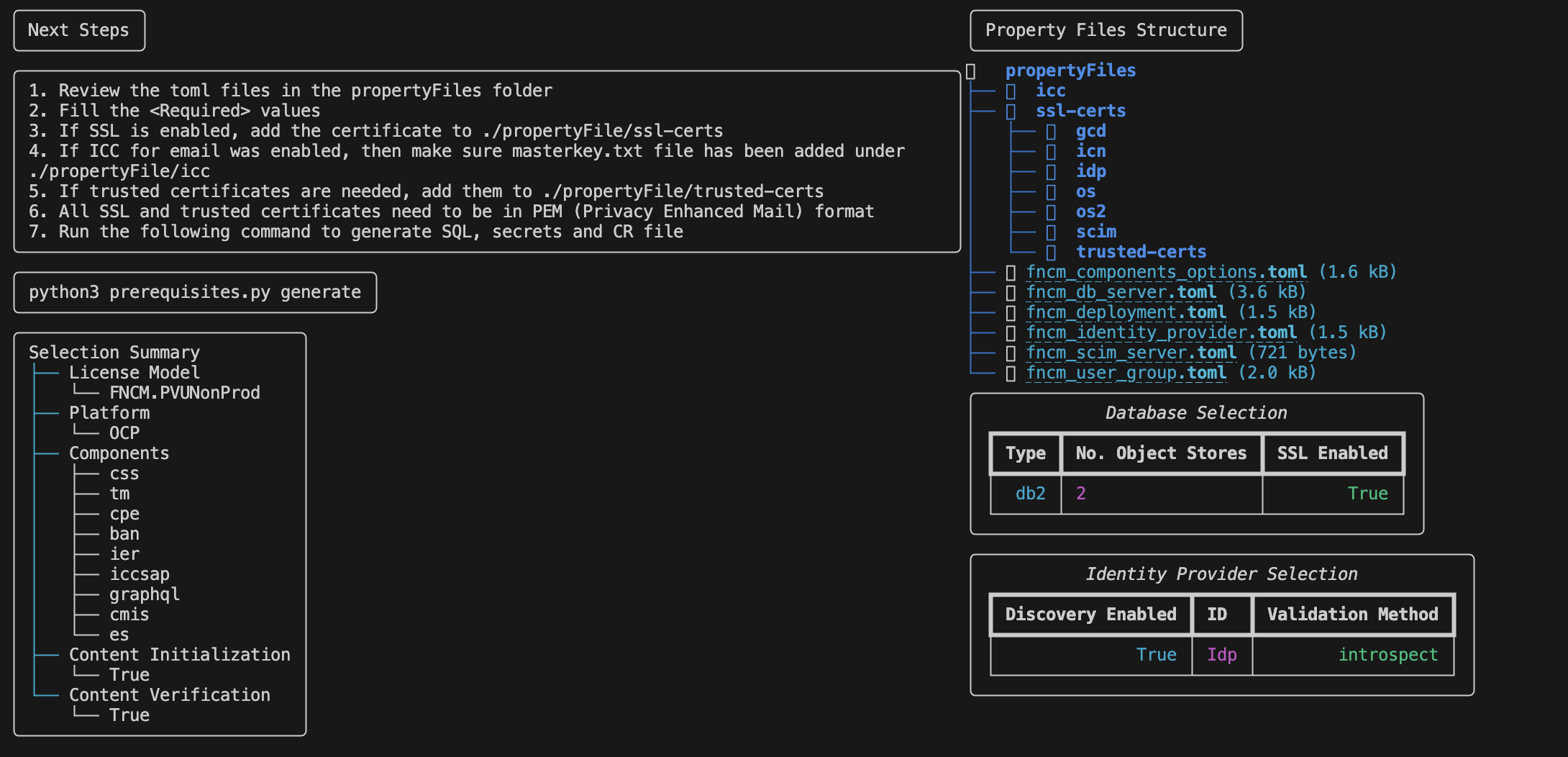Click the FNCM.PVUNonProd value
The image size is (1568, 757).
coord(185,393)
